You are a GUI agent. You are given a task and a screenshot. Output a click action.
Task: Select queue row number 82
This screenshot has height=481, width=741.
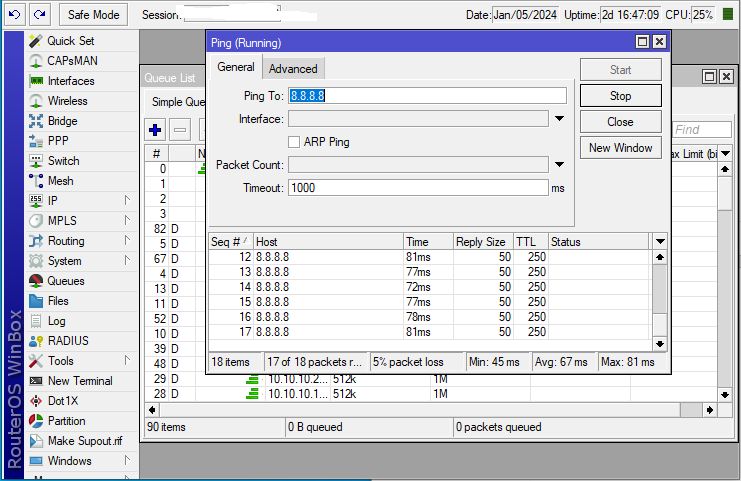175,229
